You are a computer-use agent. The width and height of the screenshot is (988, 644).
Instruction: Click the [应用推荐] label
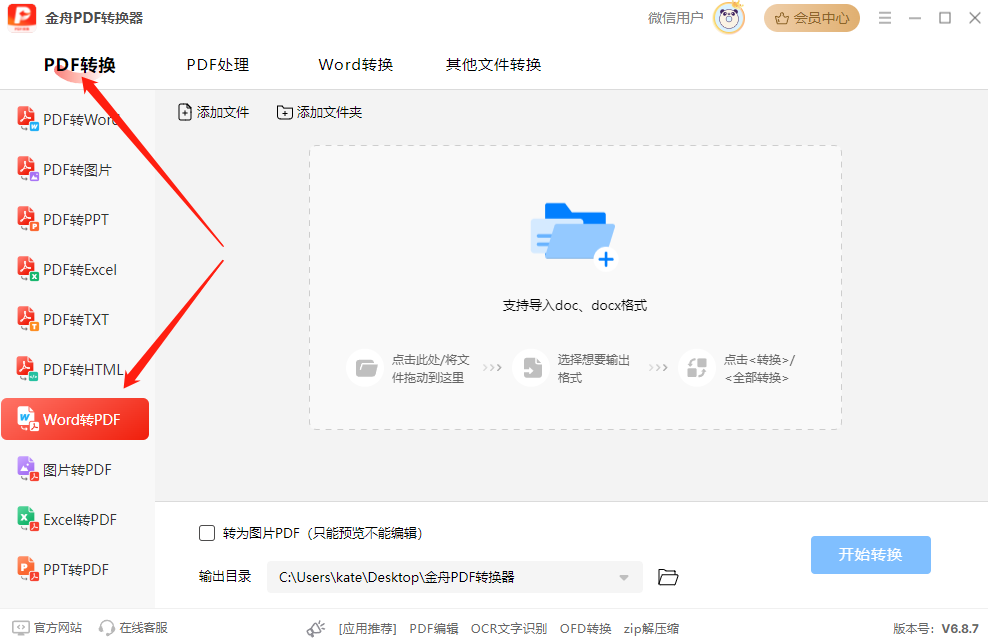(368, 628)
